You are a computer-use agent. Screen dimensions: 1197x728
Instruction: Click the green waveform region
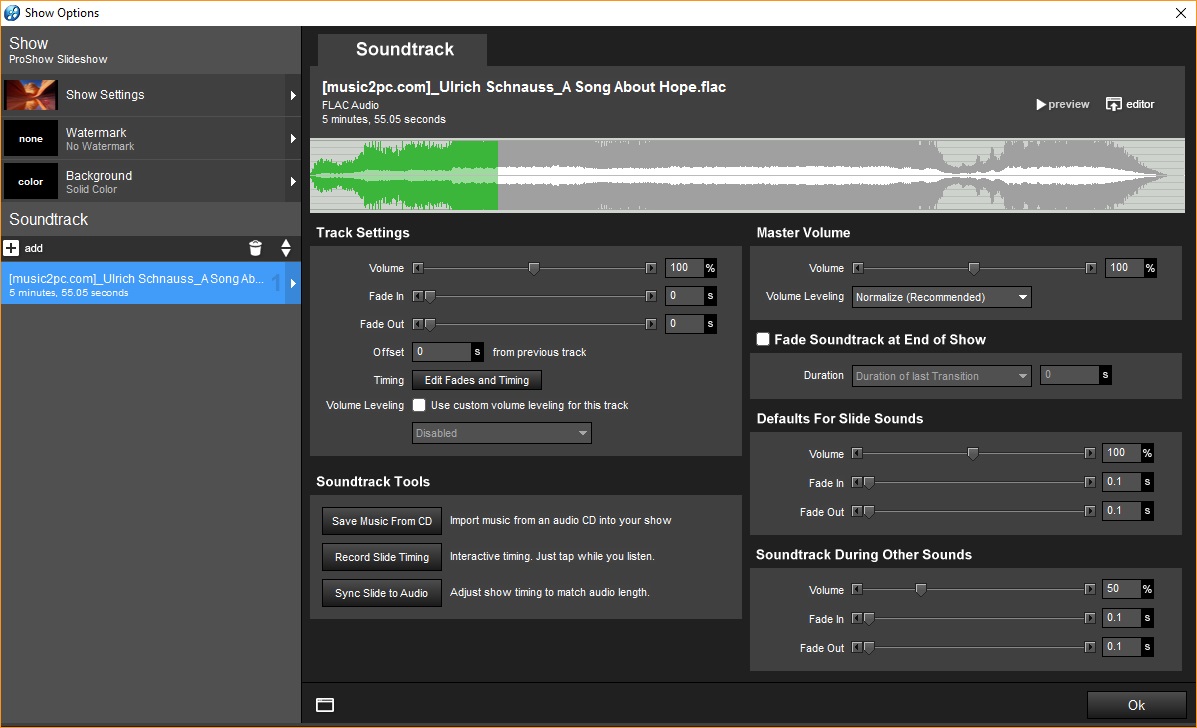(x=405, y=176)
